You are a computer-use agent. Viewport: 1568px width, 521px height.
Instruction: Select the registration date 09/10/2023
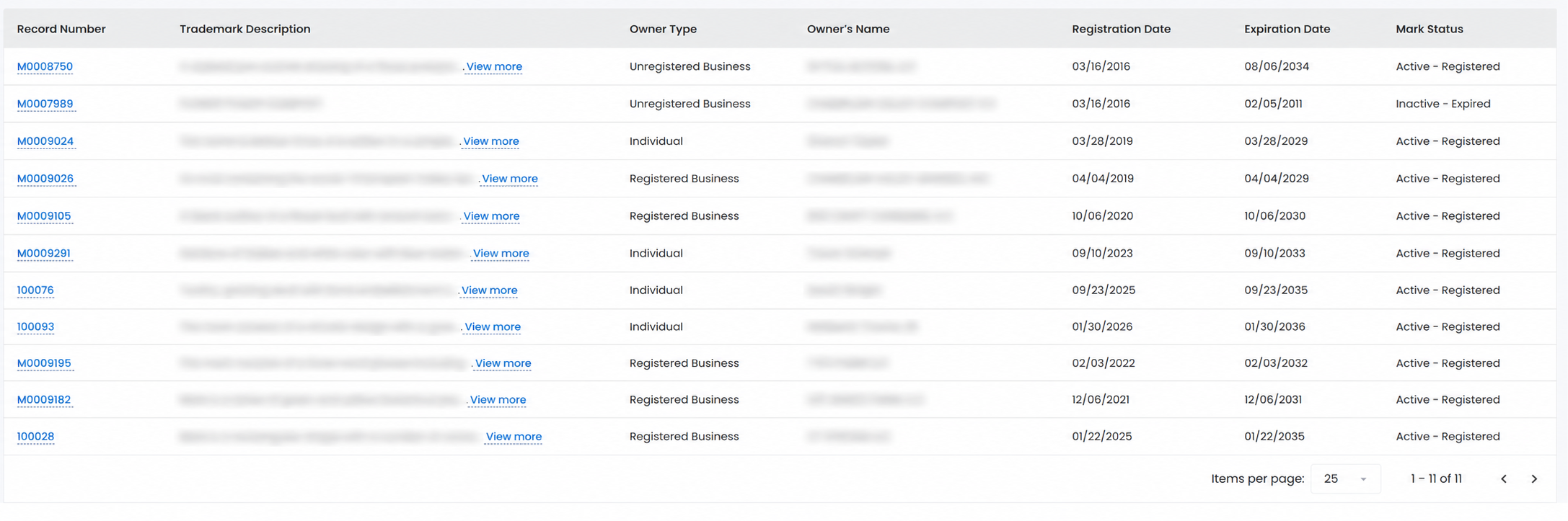click(x=1102, y=254)
